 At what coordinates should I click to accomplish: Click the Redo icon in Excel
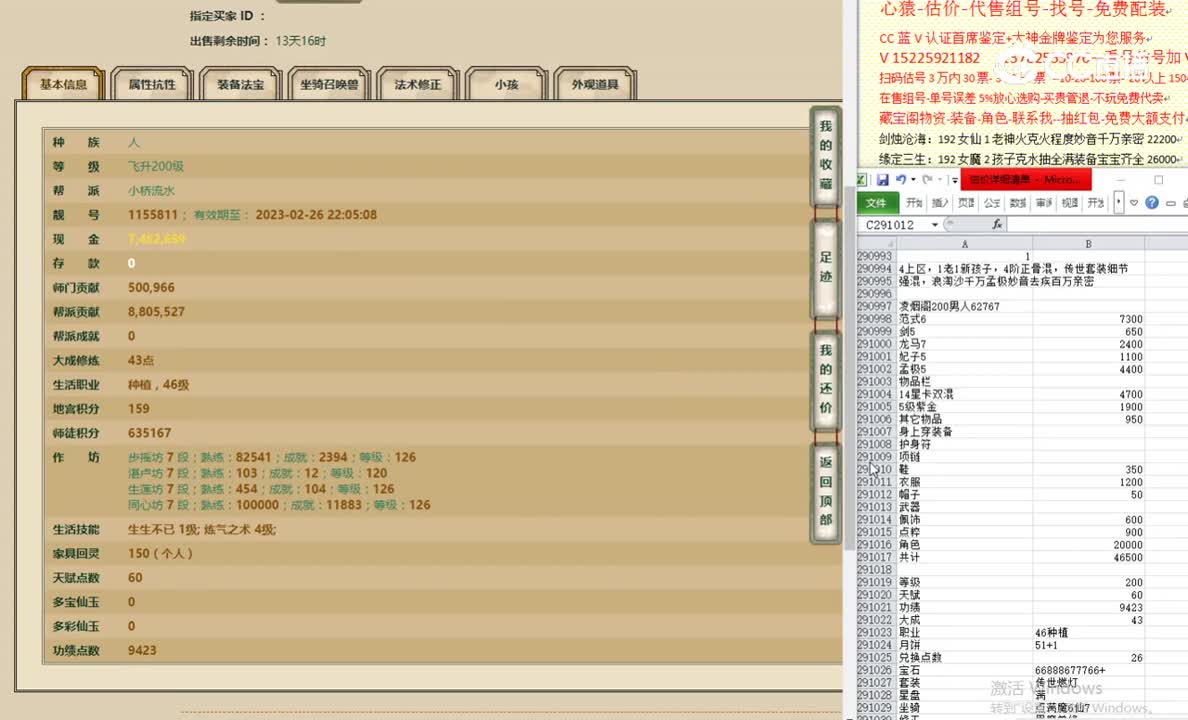pos(927,179)
